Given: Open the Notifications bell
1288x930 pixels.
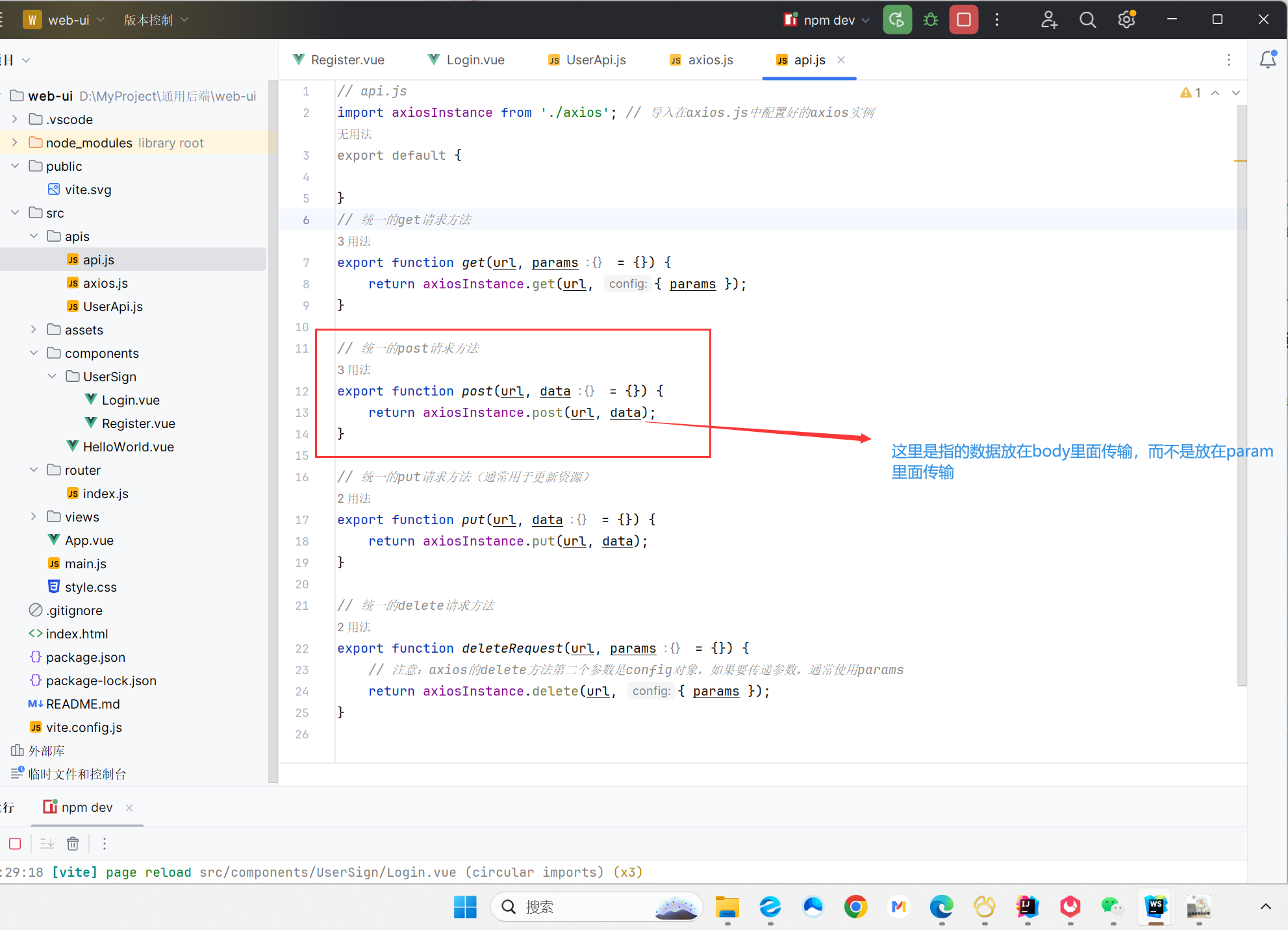Looking at the screenshot, I should pyautogui.click(x=1268, y=60).
